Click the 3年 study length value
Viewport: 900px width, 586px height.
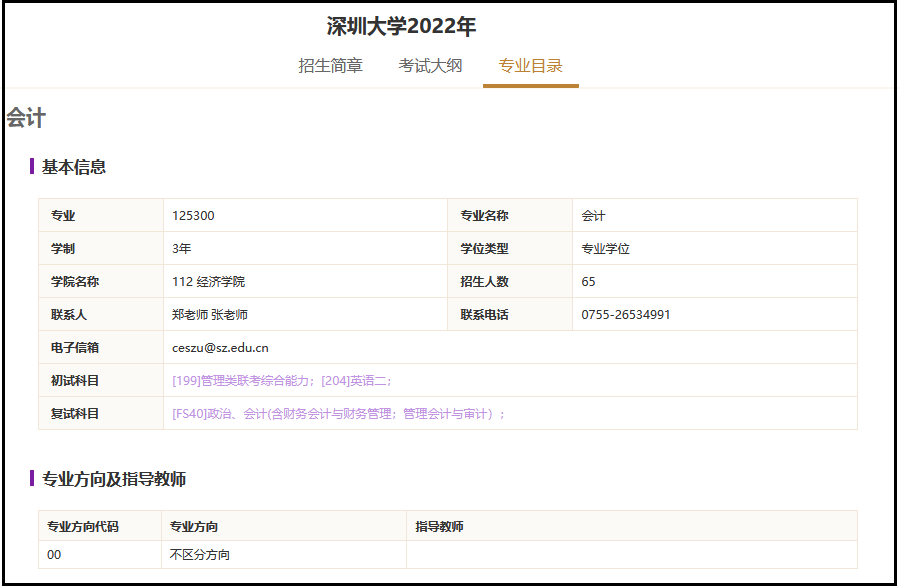[x=182, y=249]
